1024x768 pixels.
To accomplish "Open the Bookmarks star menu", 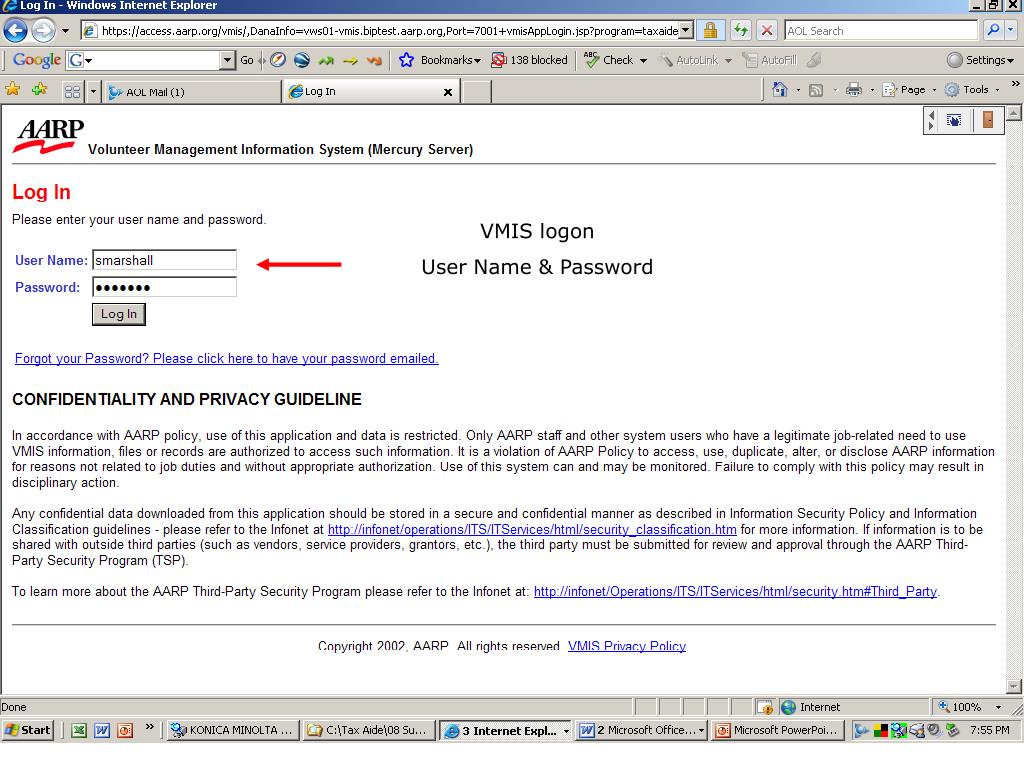I will point(440,60).
